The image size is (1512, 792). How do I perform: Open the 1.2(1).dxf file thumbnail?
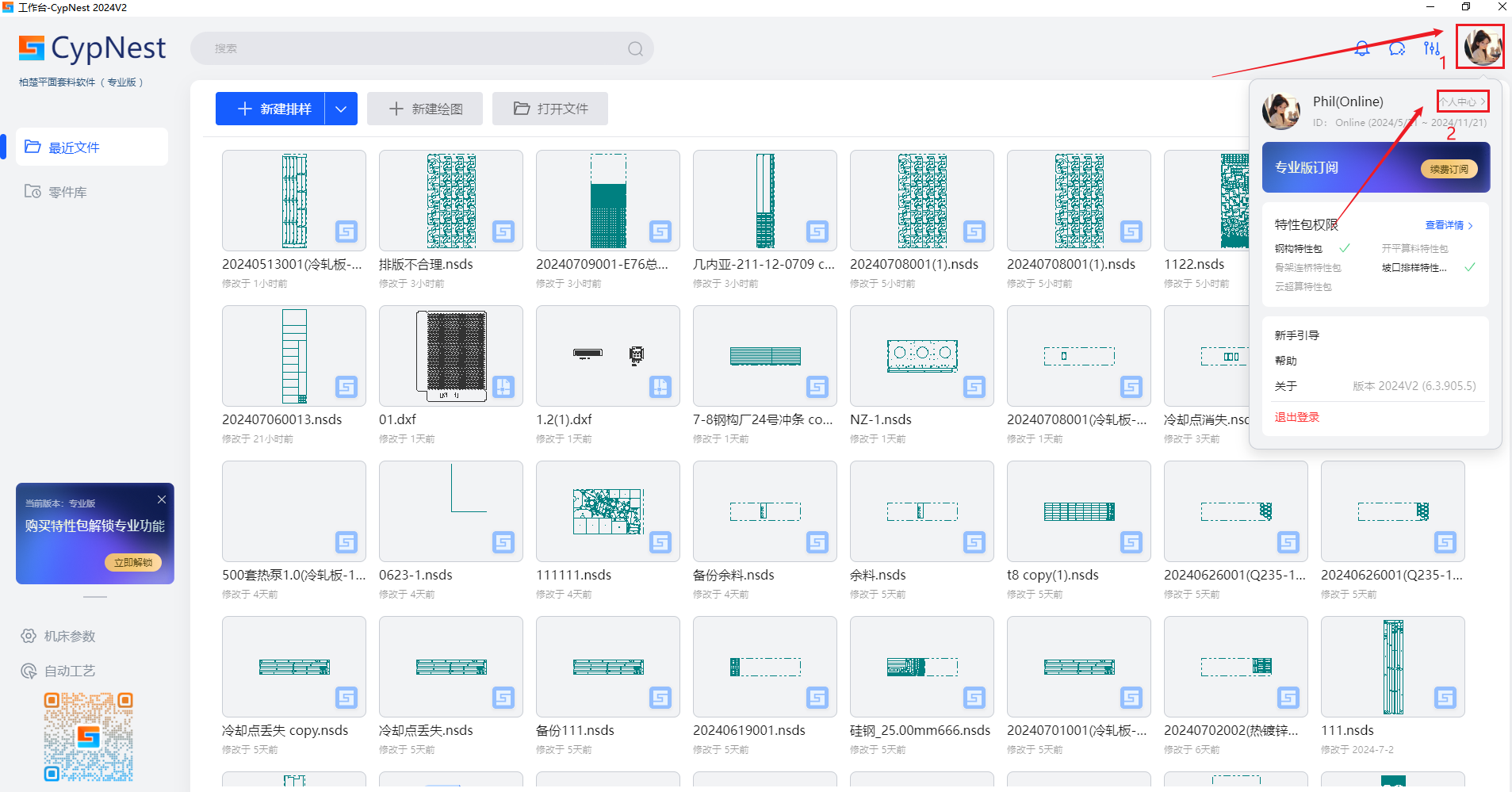[x=608, y=356]
